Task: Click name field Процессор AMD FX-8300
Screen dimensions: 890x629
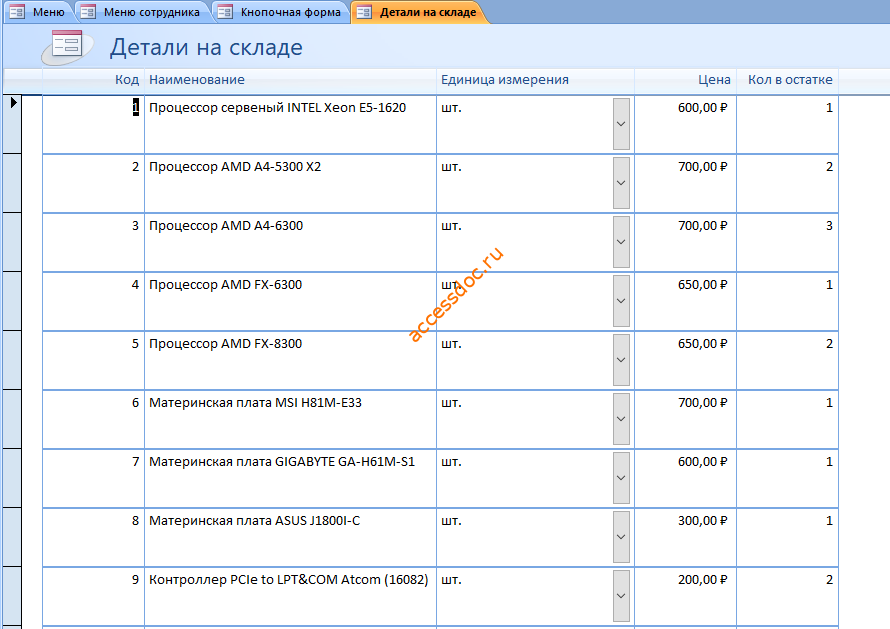Action: pos(291,360)
